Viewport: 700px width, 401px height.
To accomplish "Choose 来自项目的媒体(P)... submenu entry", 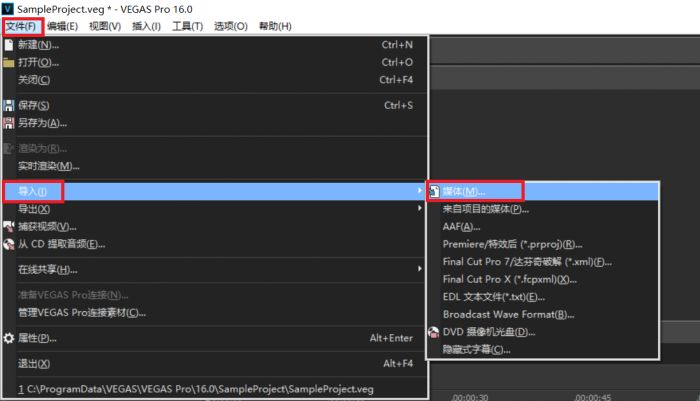I will (x=543, y=209).
